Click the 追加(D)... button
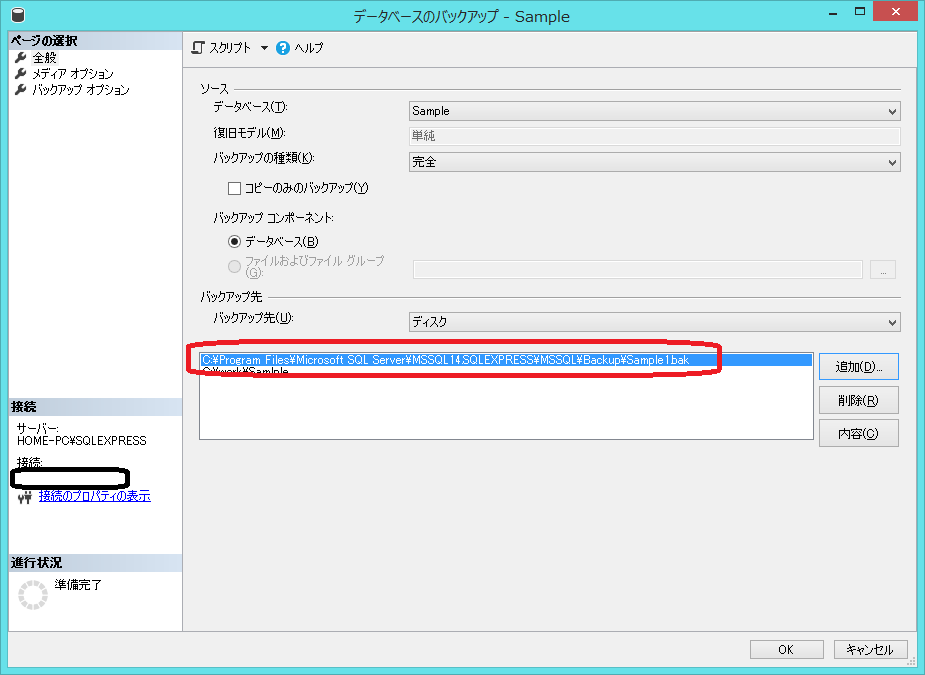 (858, 366)
